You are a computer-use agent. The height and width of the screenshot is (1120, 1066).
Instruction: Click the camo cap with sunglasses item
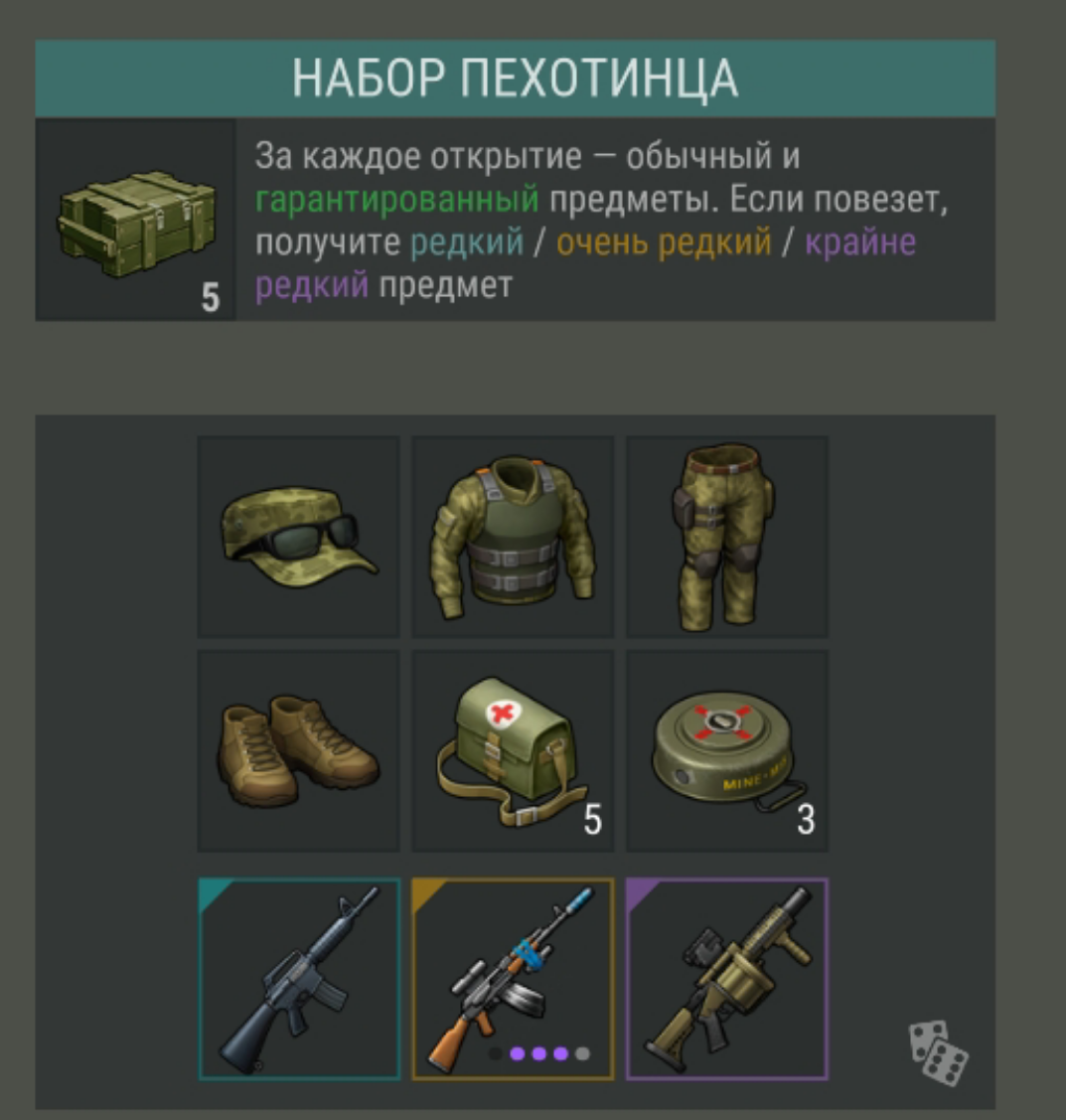[x=298, y=537]
